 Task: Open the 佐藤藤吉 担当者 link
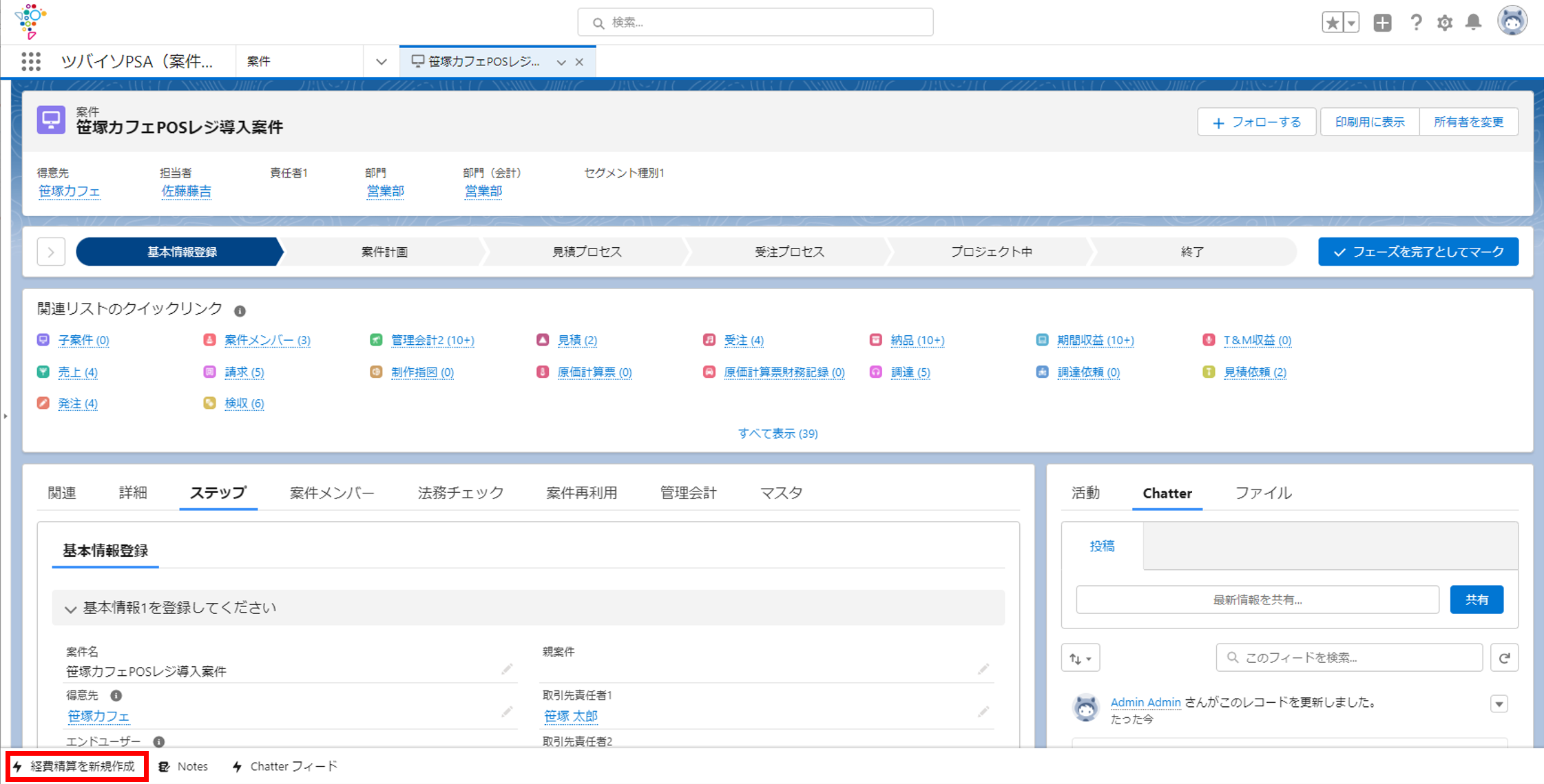coord(186,191)
